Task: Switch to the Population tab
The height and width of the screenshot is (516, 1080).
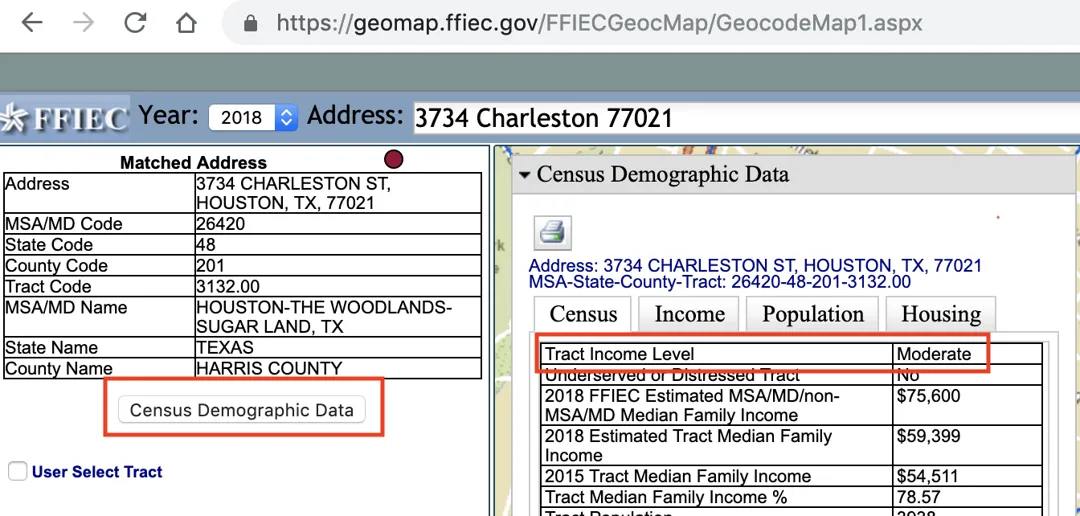Action: [813, 314]
